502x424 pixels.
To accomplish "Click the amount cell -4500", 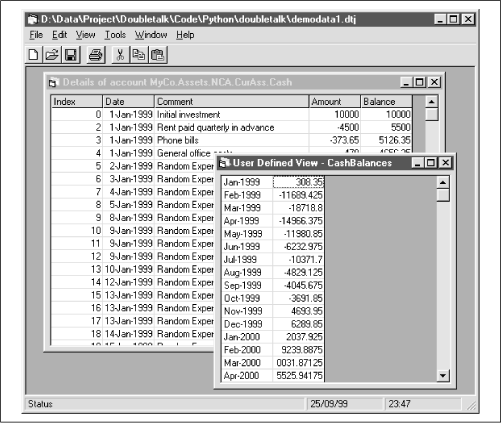I will tap(335, 127).
